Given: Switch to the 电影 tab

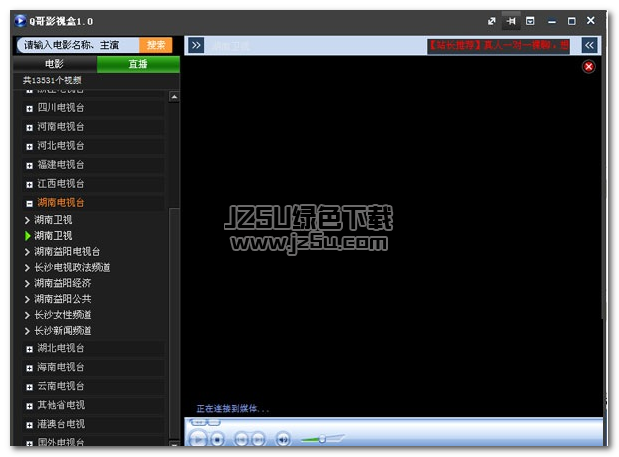Looking at the screenshot, I should click(x=54, y=64).
